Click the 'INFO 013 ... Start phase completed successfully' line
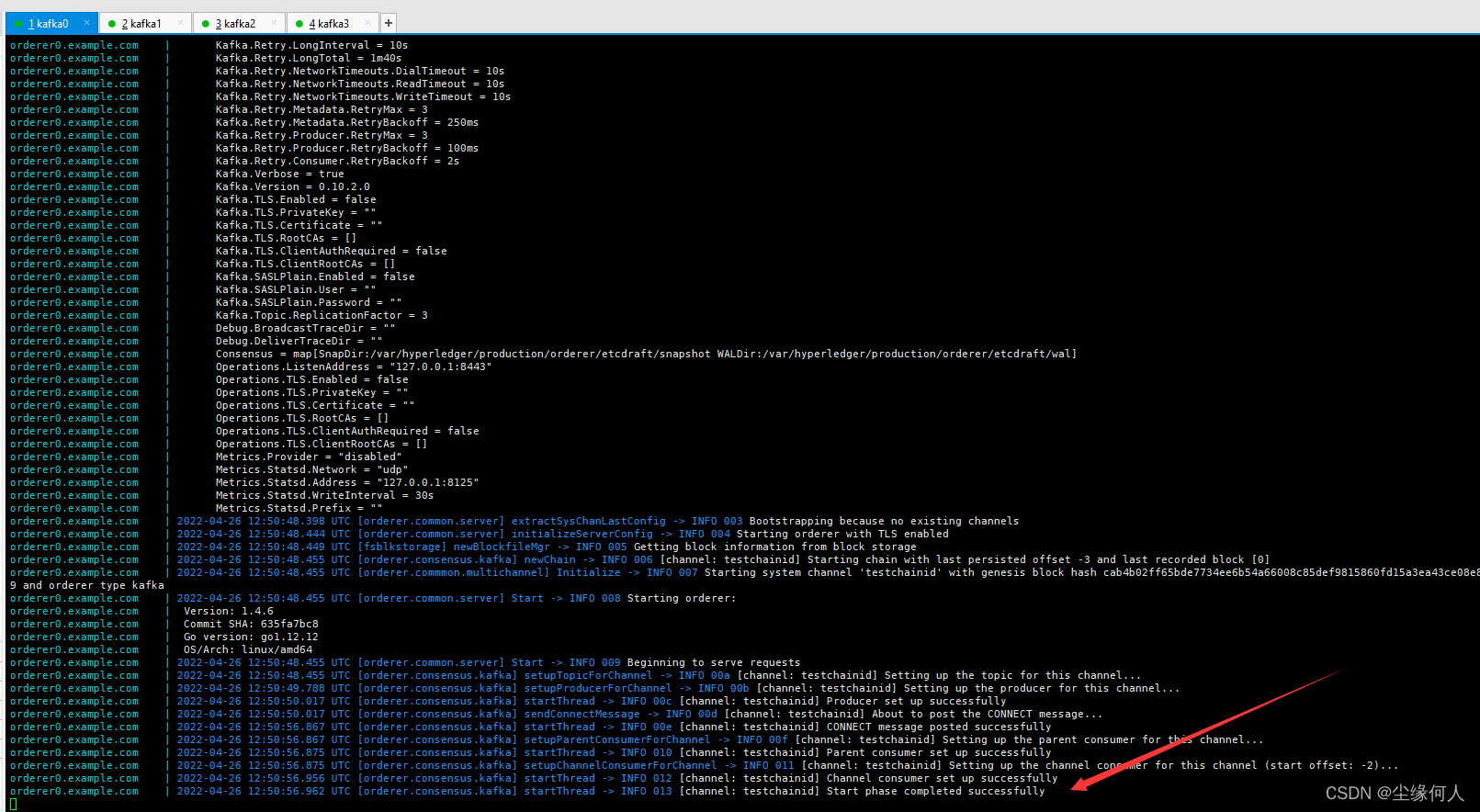 coord(611,791)
